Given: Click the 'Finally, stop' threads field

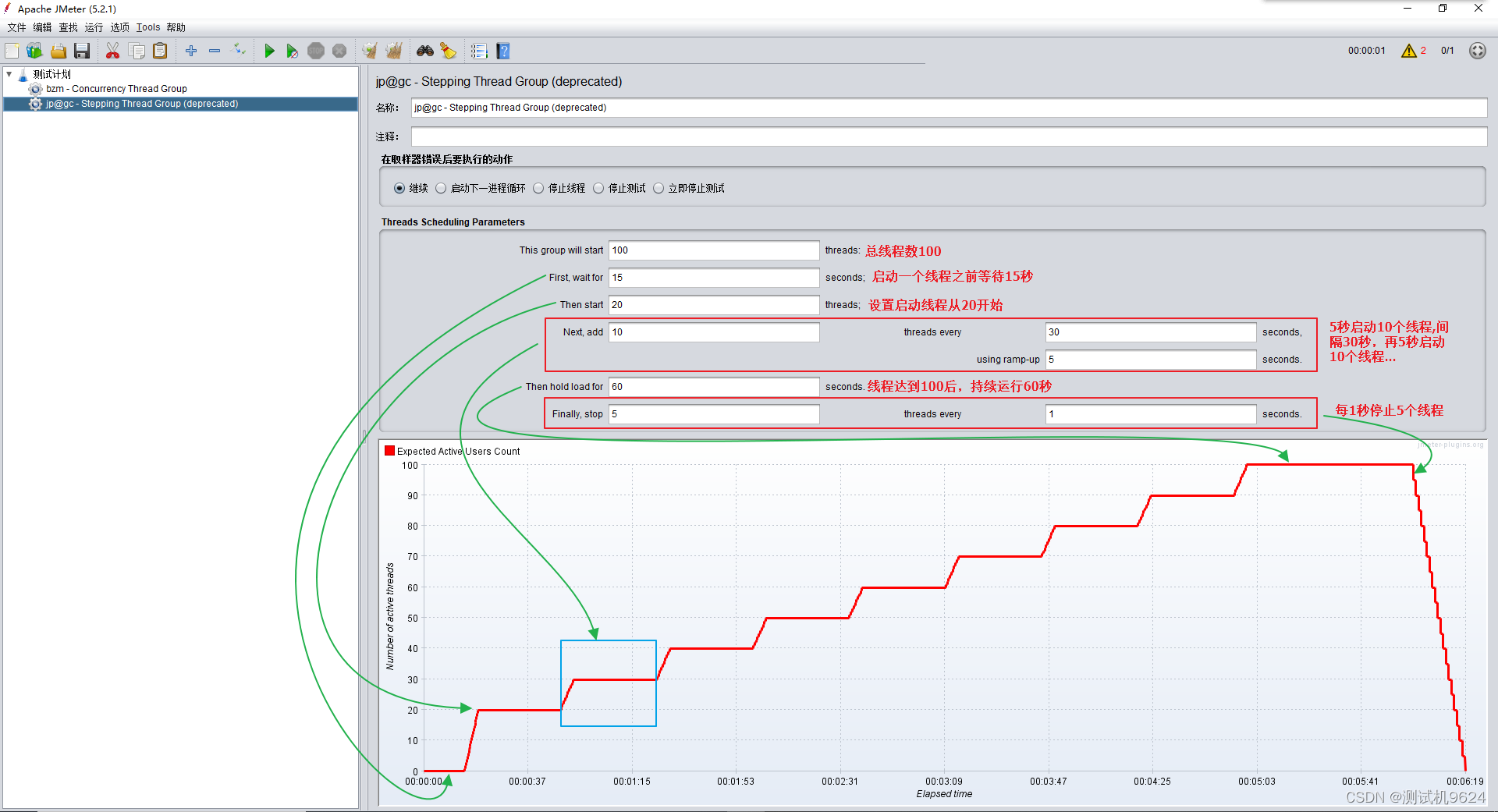Looking at the screenshot, I should (714, 414).
